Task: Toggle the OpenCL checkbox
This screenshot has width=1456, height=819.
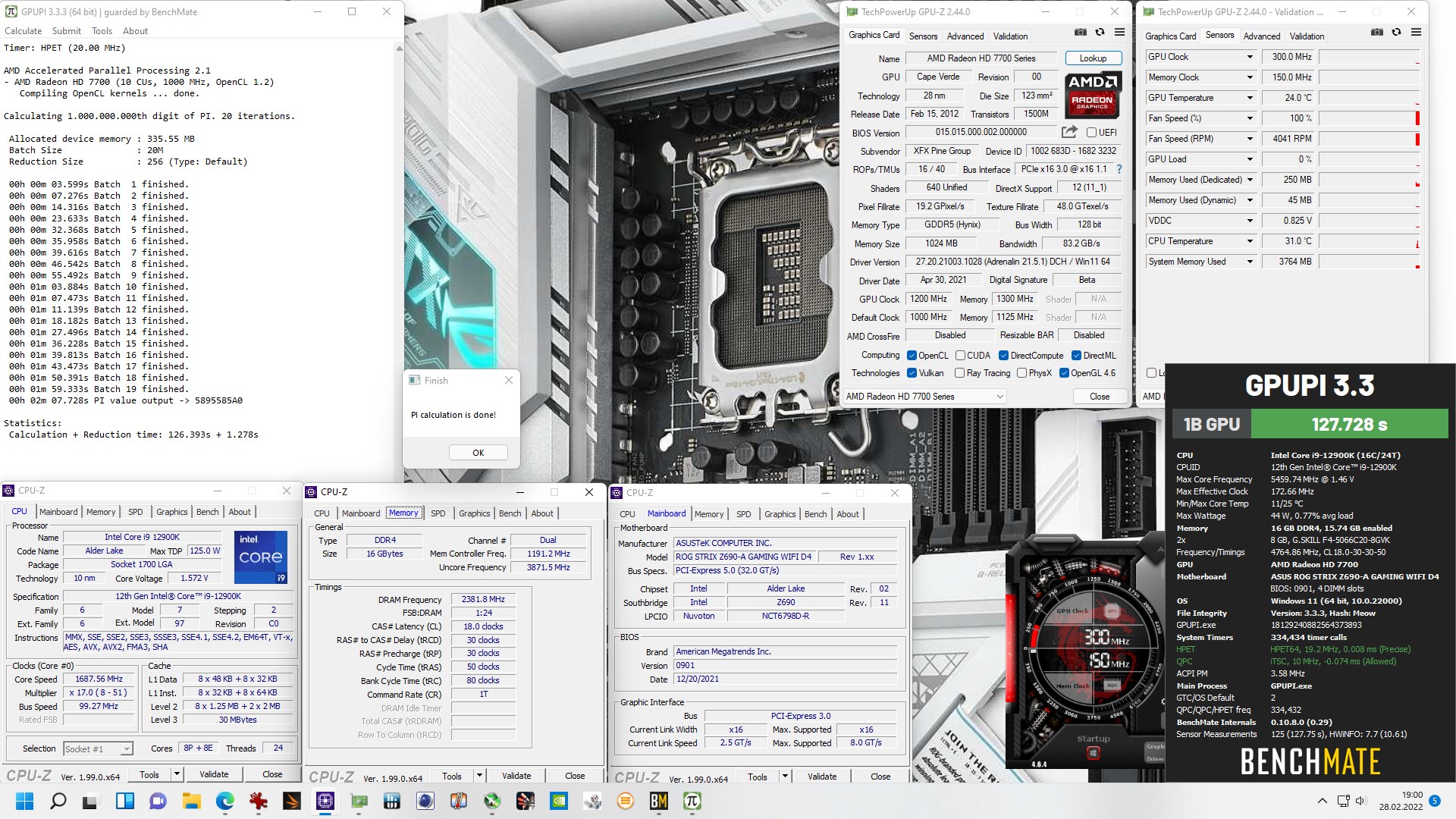Action: (912, 355)
